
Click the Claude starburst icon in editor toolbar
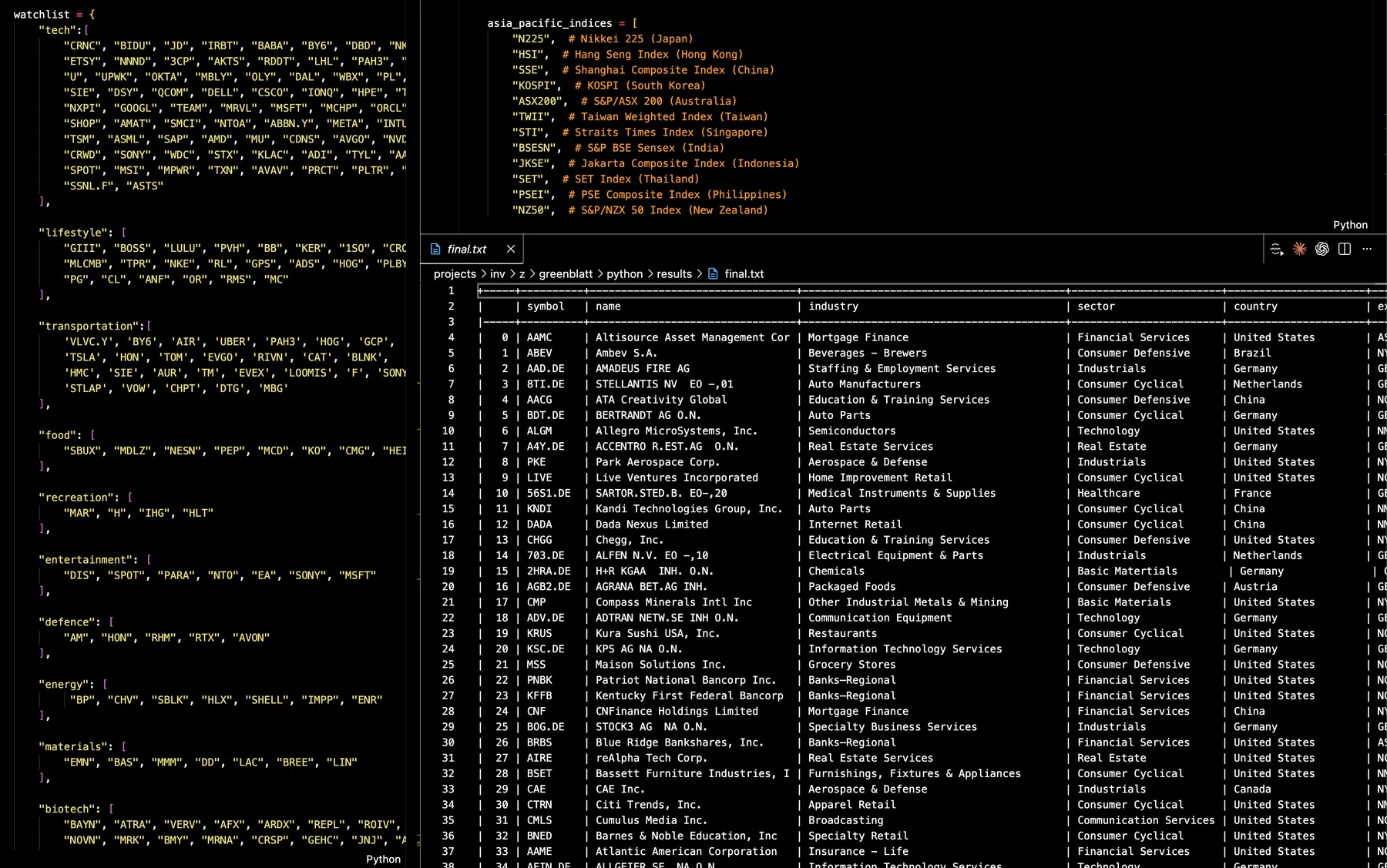(1299, 249)
